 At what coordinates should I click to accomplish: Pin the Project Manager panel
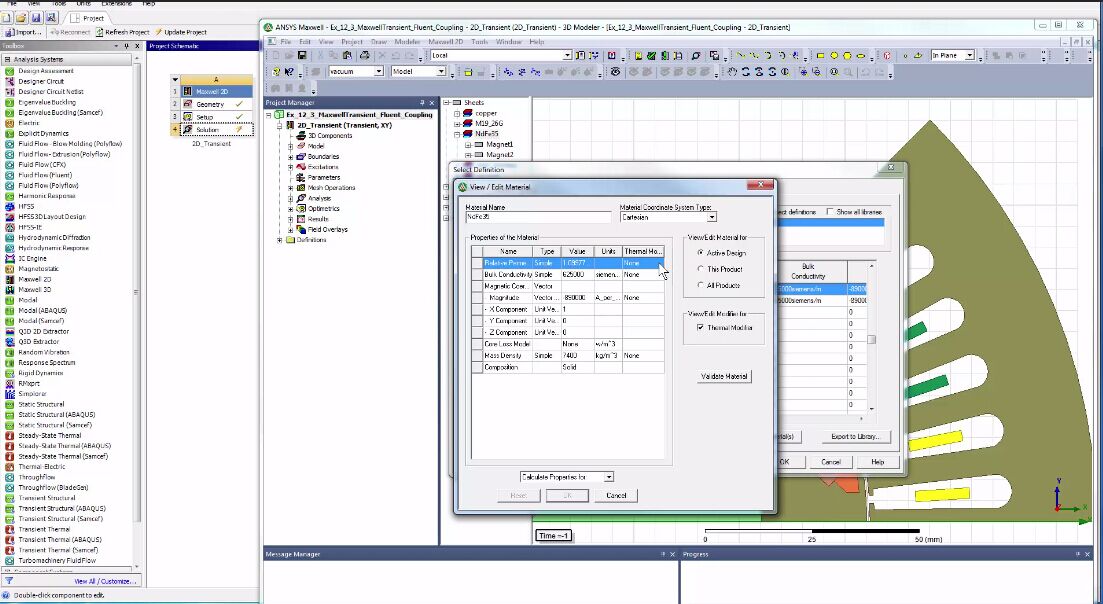coord(422,103)
